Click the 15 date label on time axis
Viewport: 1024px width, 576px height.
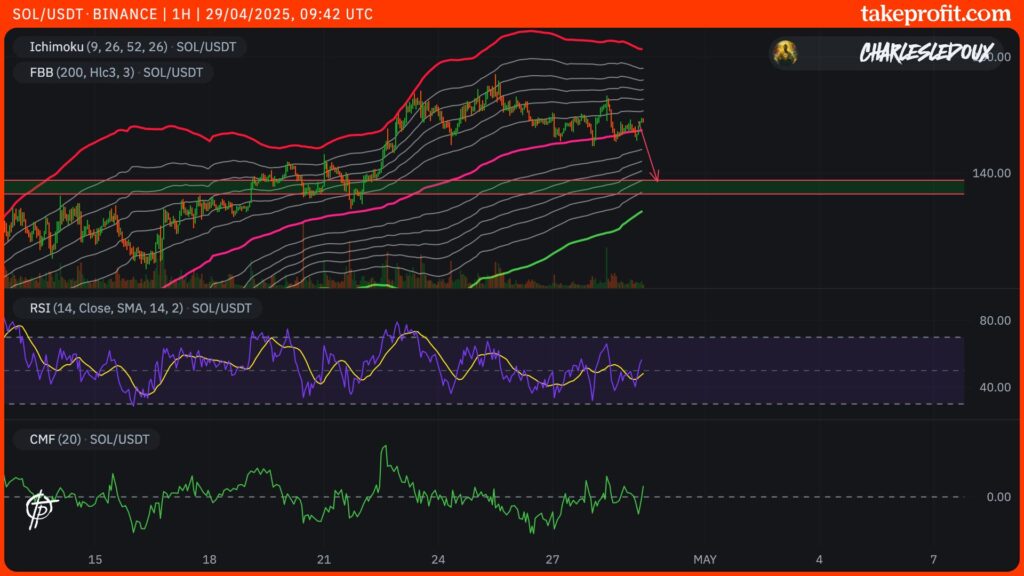click(95, 558)
